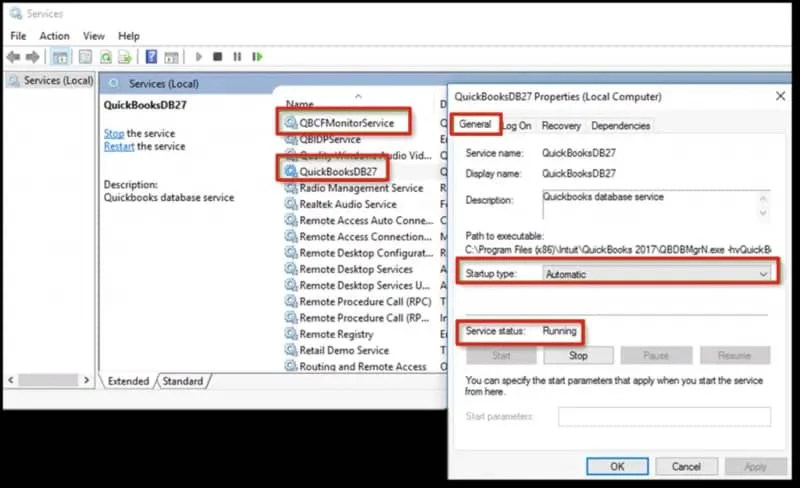Open the Action menu
The width and height of the screenshot is (800, 488).
(55, 36)
